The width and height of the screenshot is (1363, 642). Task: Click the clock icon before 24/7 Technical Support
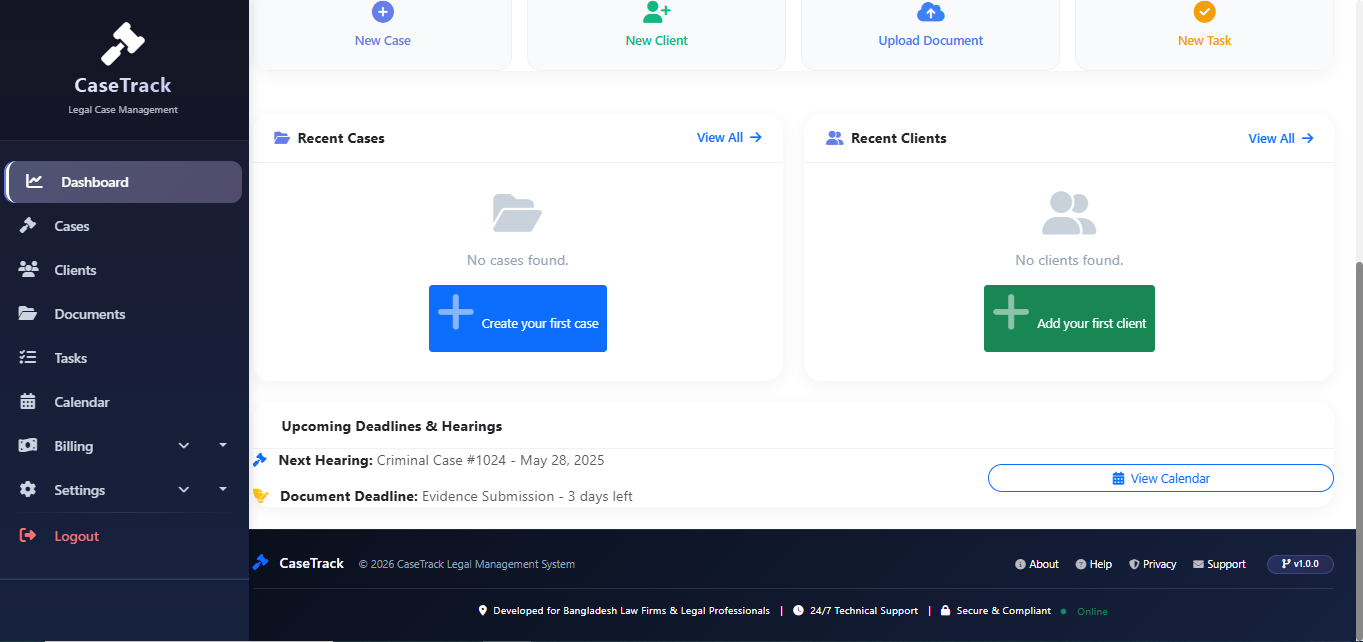pyautogui.click(x=798, y=611)
